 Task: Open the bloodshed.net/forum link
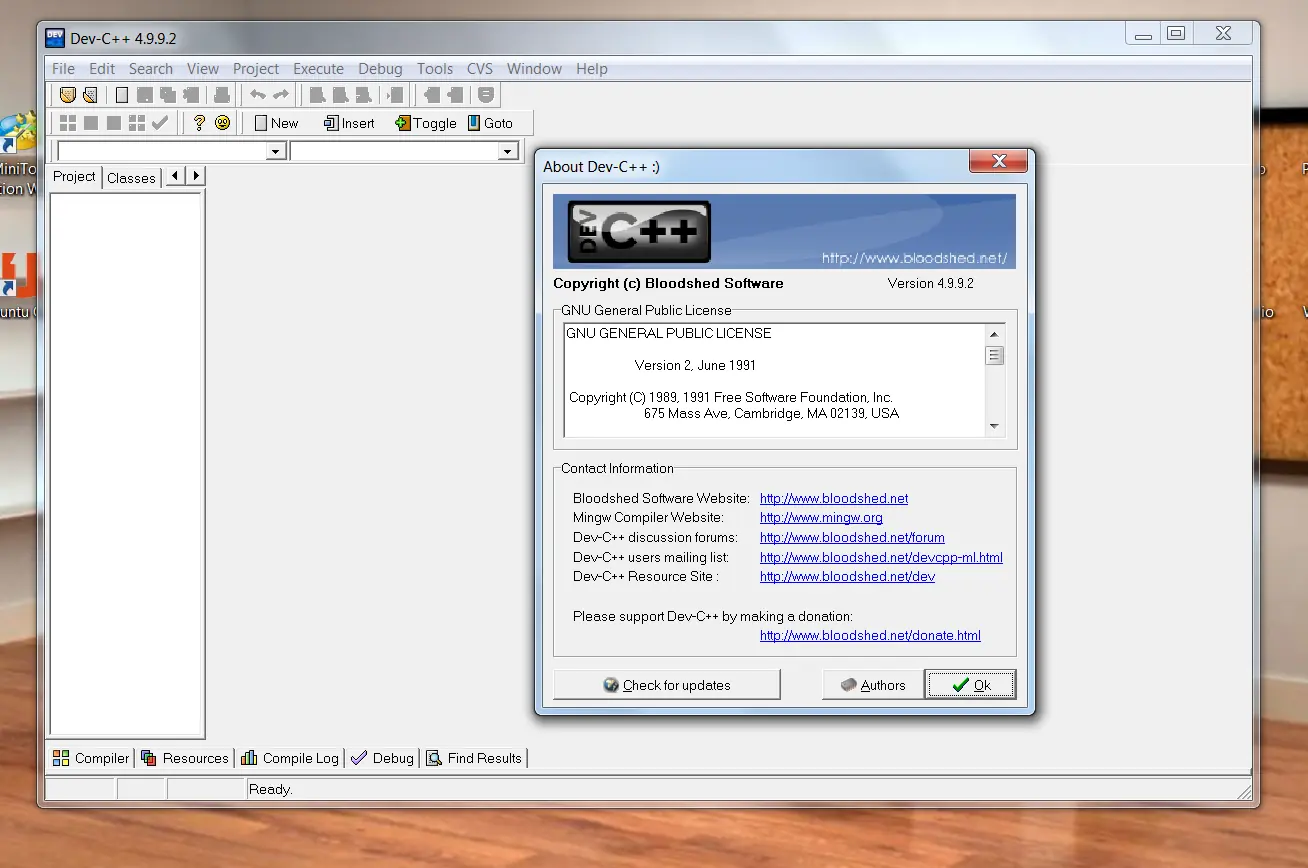coord(852,537)
